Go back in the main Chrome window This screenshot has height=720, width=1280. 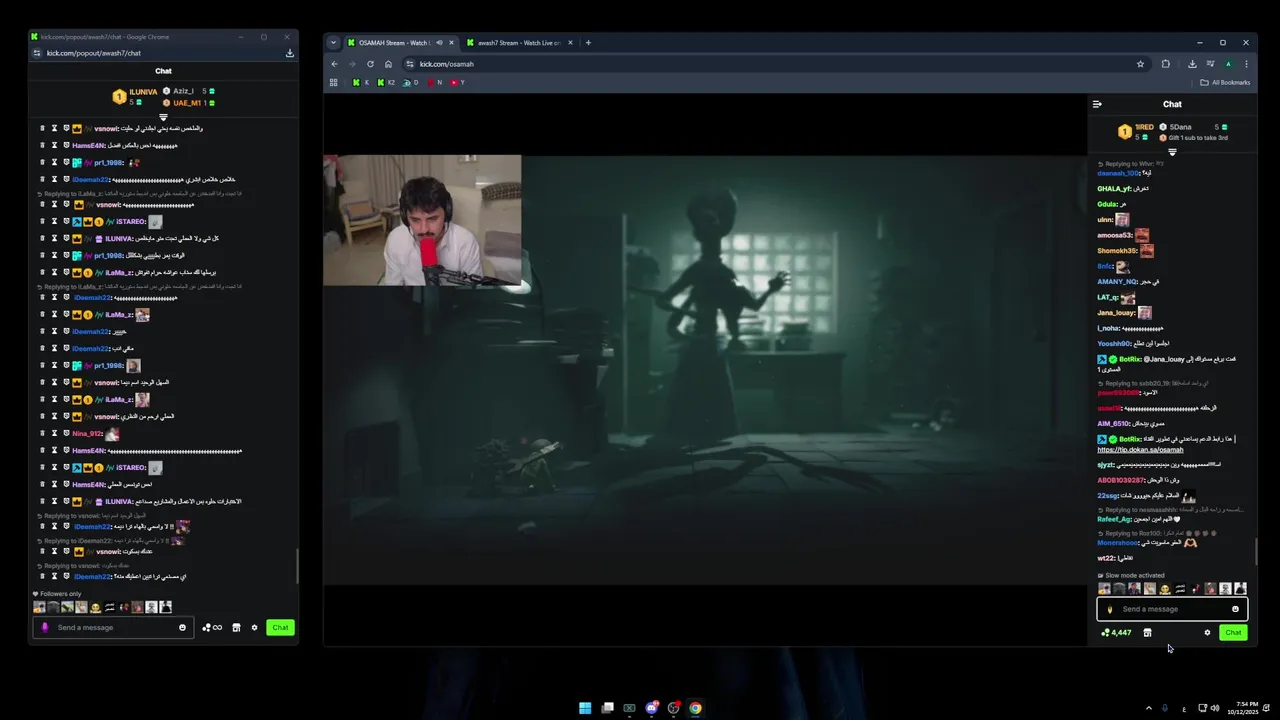click(x=334, y=64)
